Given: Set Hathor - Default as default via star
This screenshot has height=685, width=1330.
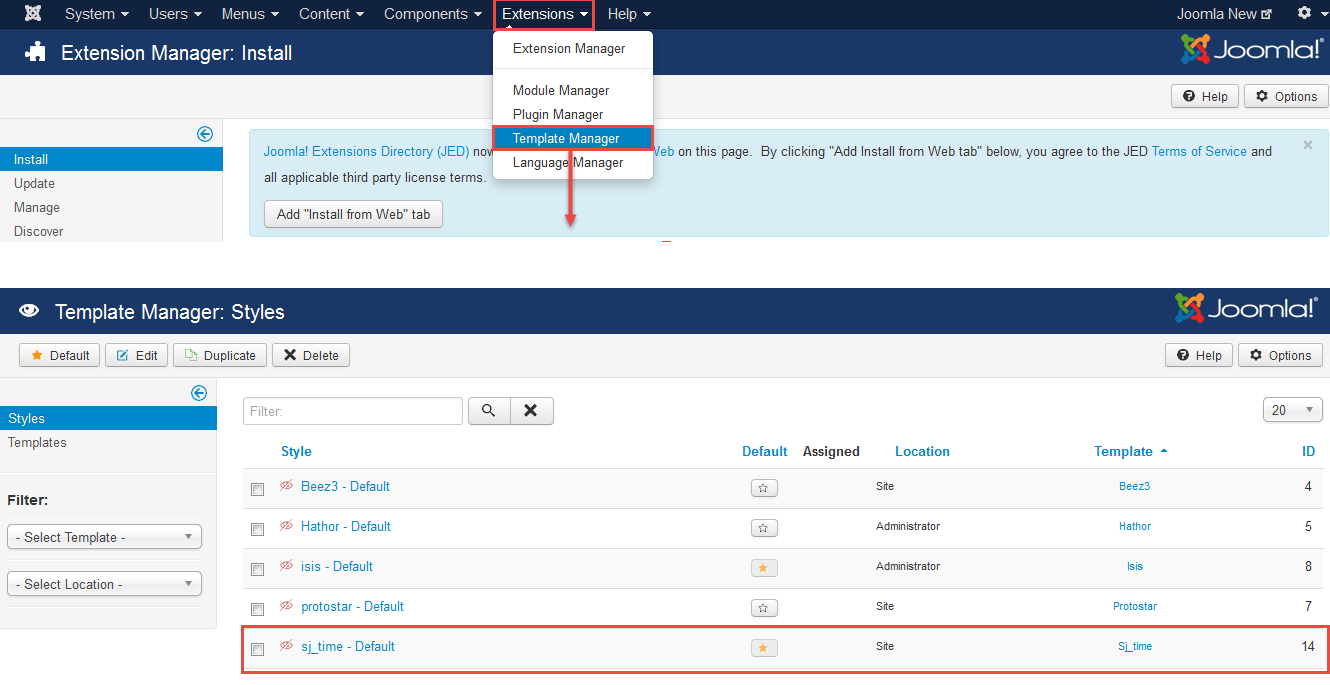Looking at the screenshot, I should tap(764, 528).
